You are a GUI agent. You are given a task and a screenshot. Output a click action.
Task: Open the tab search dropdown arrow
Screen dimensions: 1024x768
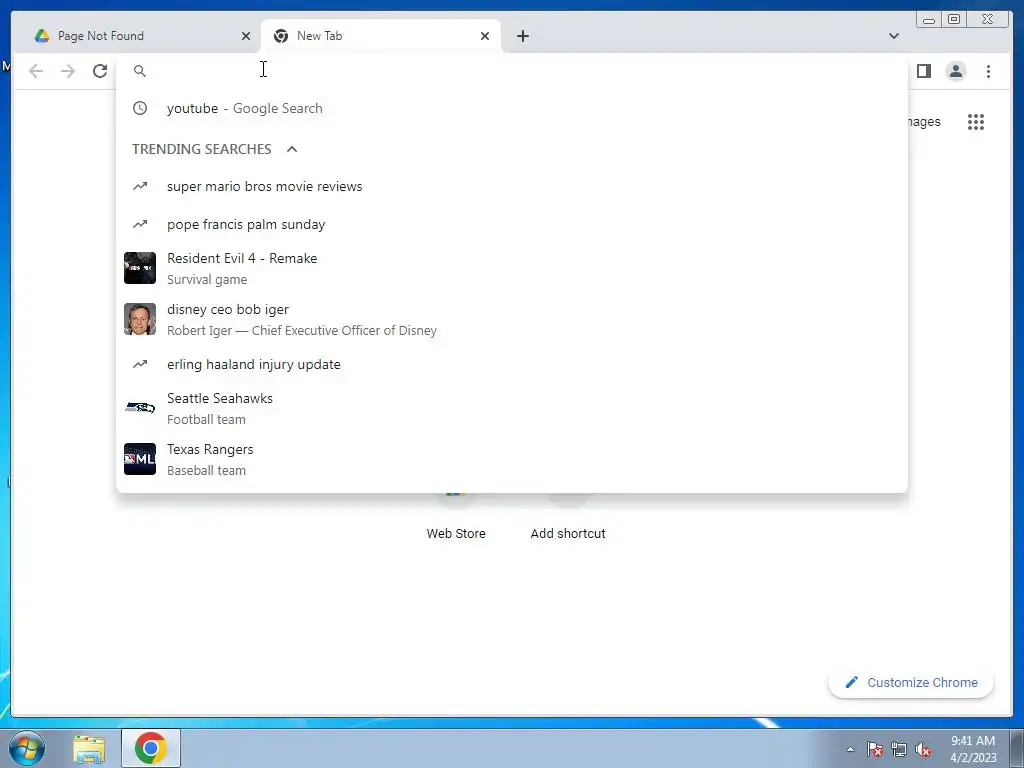coord(893,36)
